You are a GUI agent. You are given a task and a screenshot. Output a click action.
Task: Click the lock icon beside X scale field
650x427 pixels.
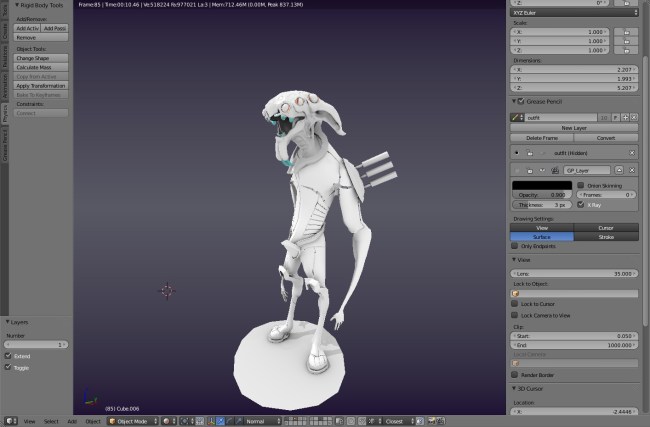coord(626,31)
